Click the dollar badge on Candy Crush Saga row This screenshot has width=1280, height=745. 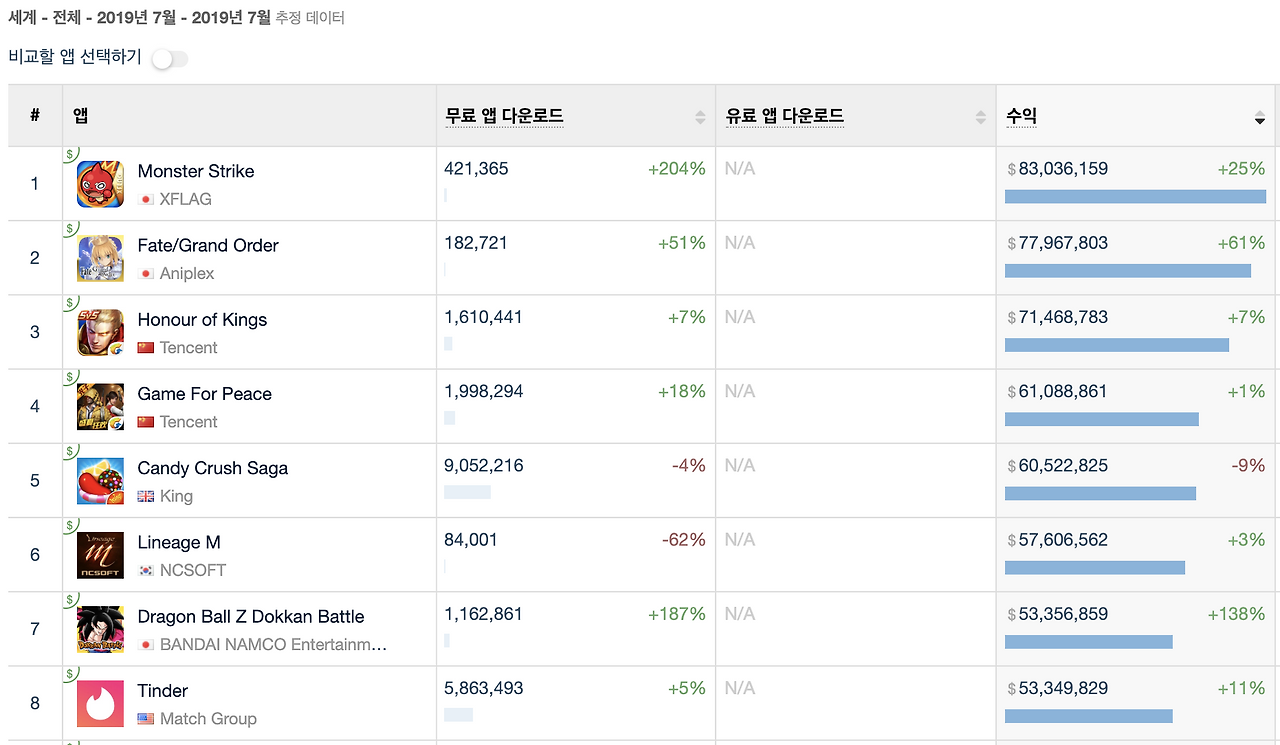pyautogui.click(x=70, y=451)
